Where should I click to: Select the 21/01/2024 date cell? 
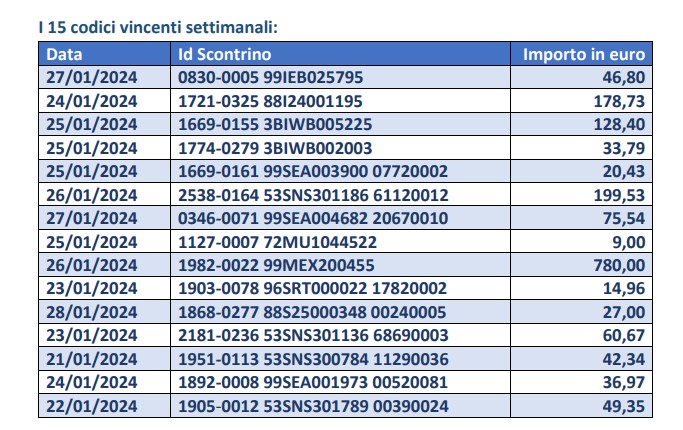[105, 359]
